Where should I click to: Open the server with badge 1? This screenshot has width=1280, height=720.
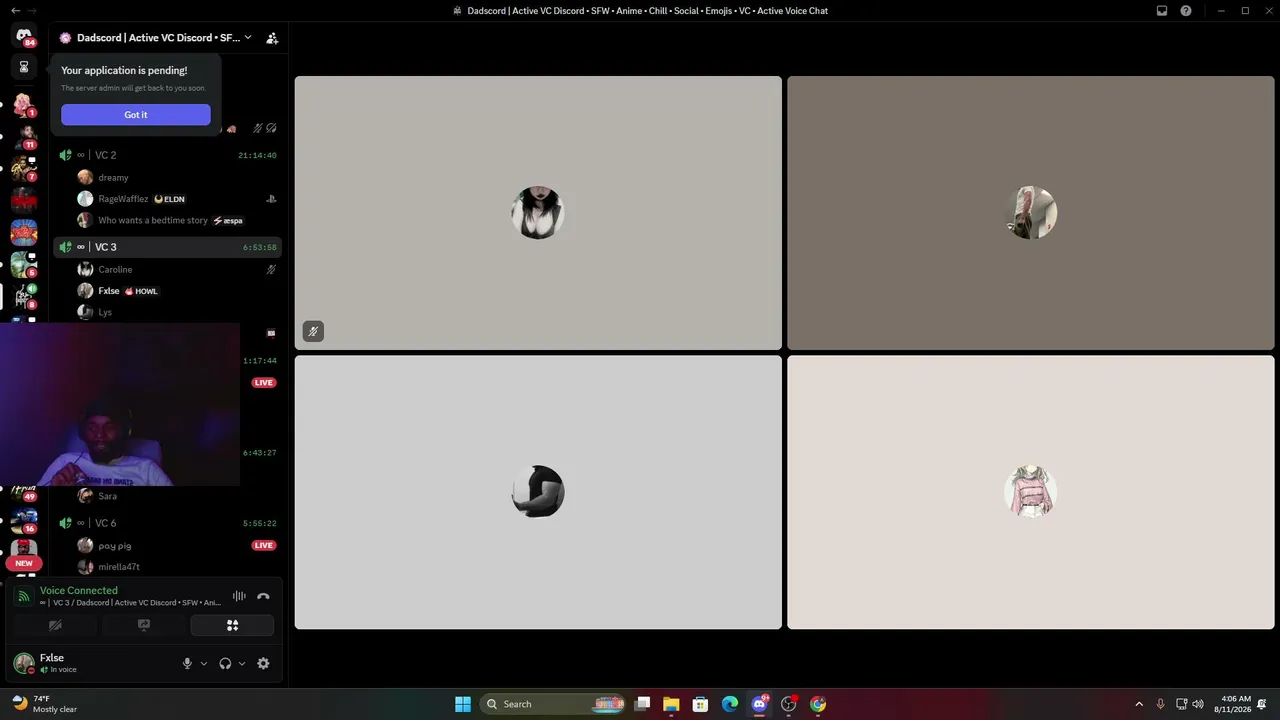pyautogui.click(x=24, y=104)
